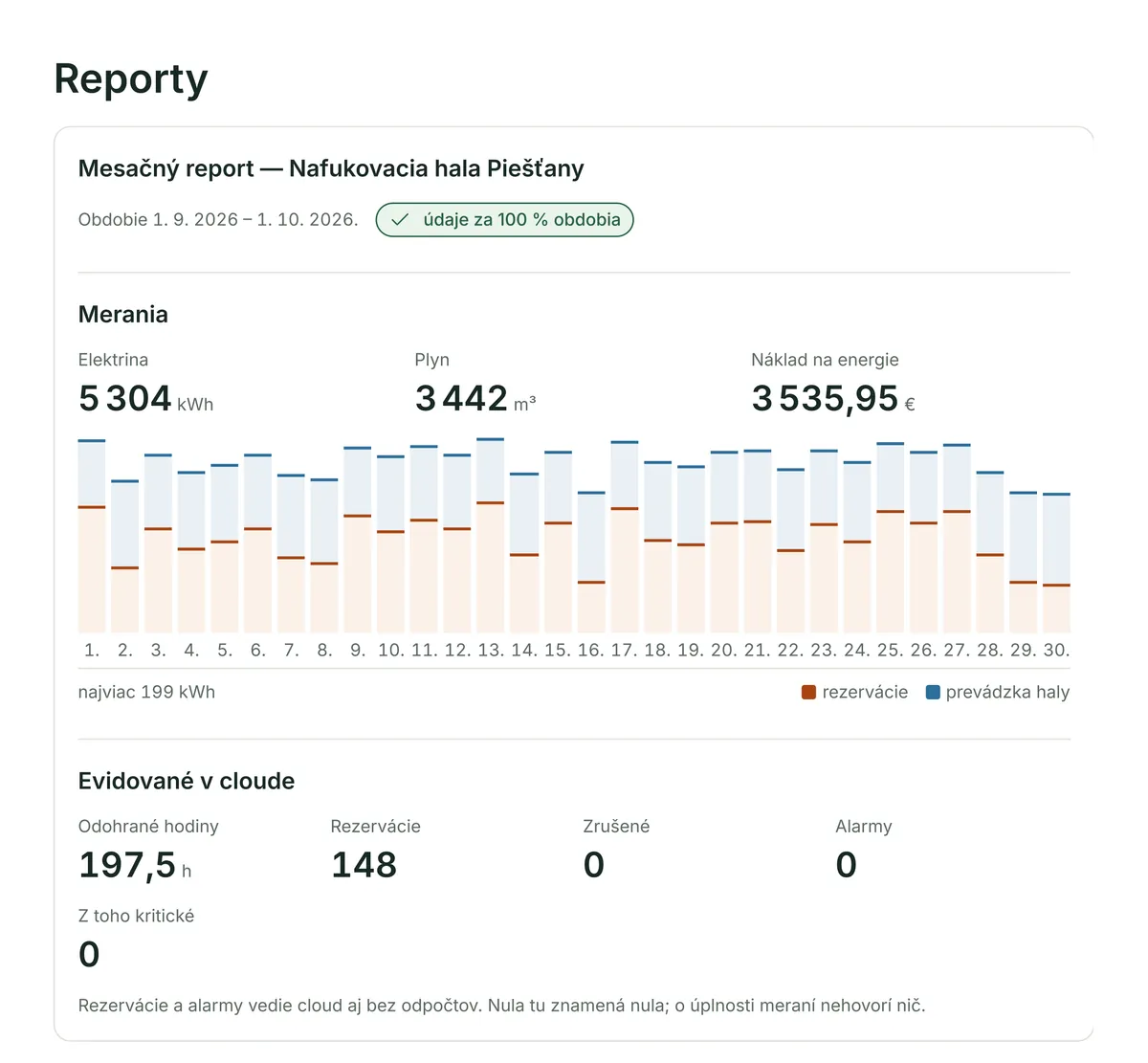Click the Plyn value 3 442 m³

pos(475,398)
